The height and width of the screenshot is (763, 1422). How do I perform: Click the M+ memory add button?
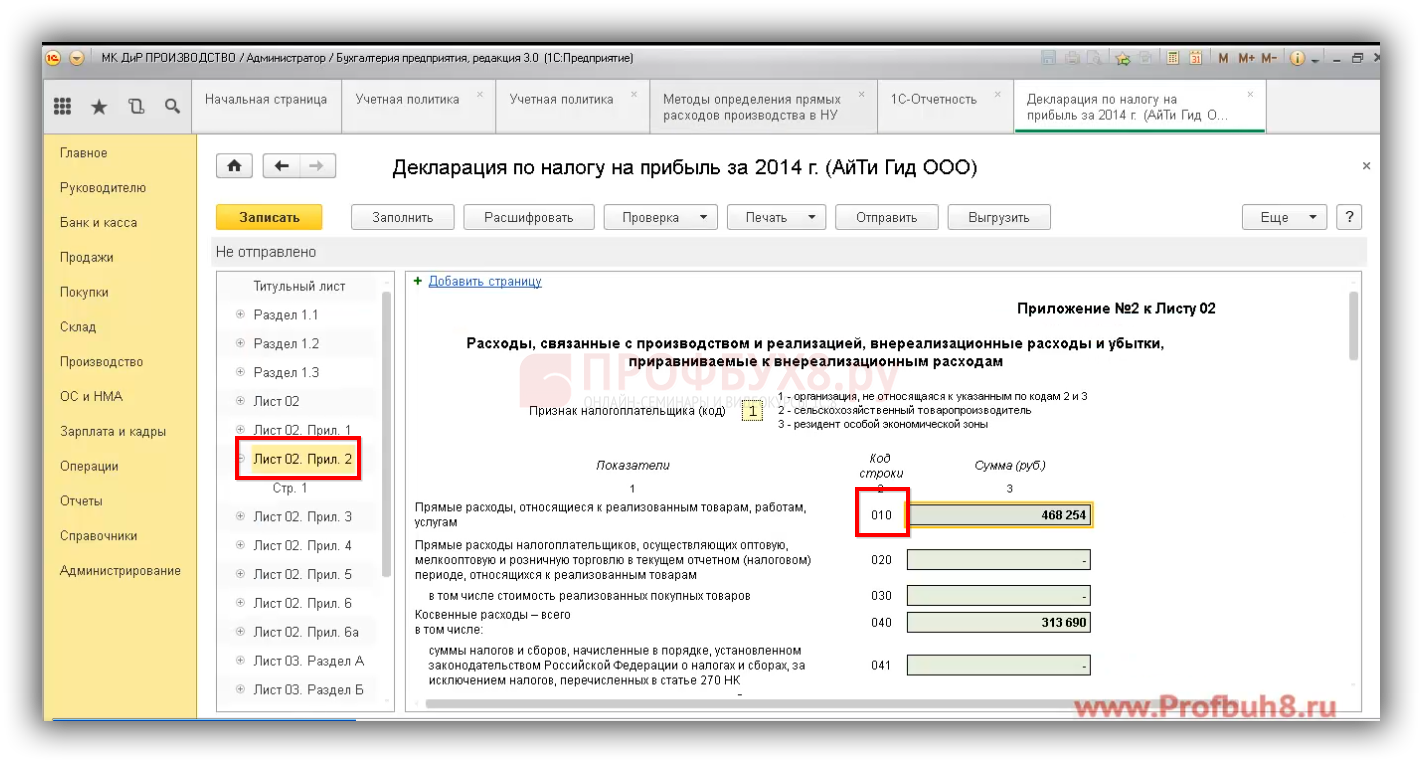[1246, 58]
